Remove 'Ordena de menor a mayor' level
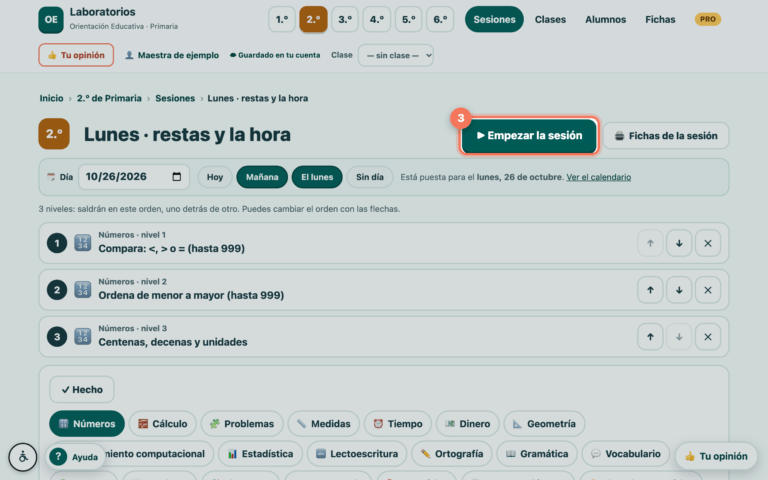Screen dimensions: 768x480 coord(708,290)
